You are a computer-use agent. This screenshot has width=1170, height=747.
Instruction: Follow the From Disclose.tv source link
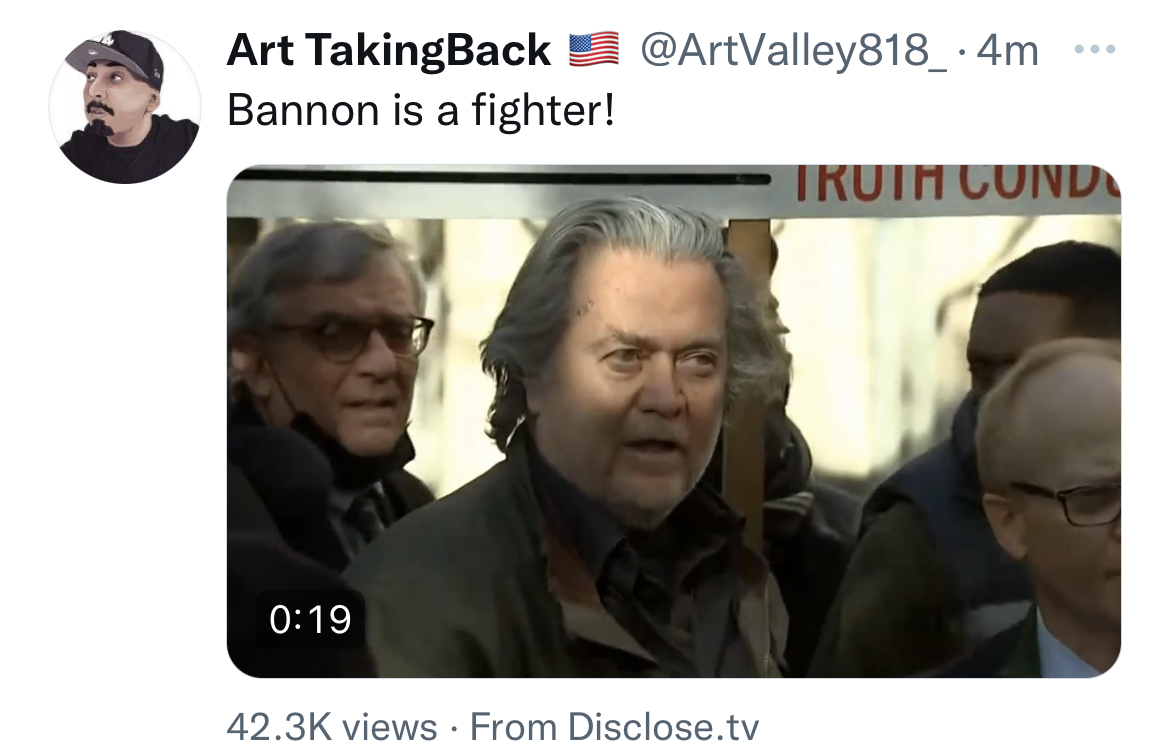(614, 726)
